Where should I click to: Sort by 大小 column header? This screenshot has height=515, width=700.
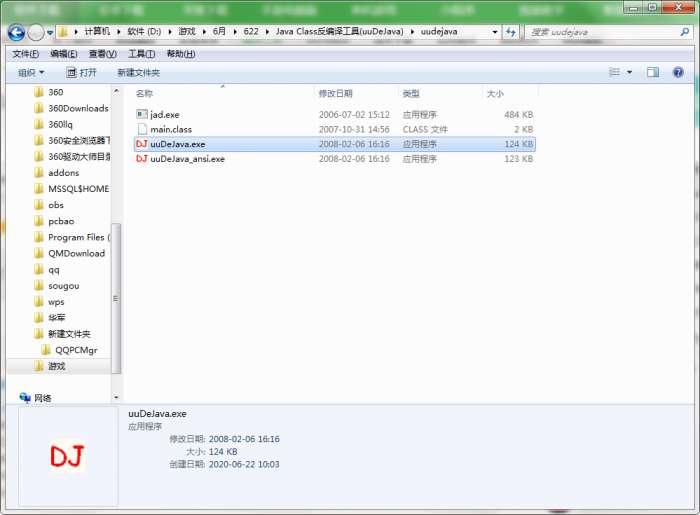495,94
